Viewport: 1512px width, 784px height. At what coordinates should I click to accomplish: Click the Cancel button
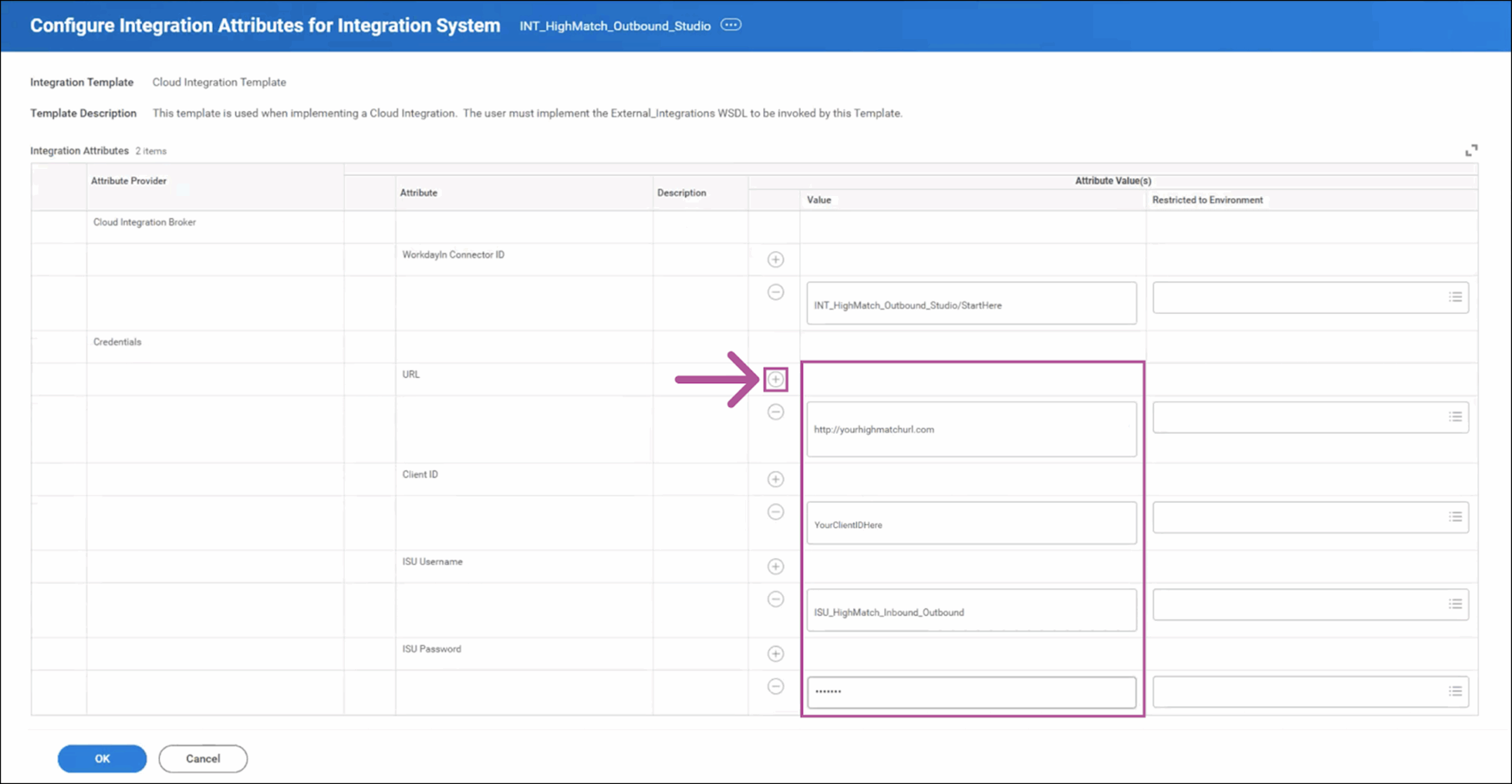tap(203, 759)
